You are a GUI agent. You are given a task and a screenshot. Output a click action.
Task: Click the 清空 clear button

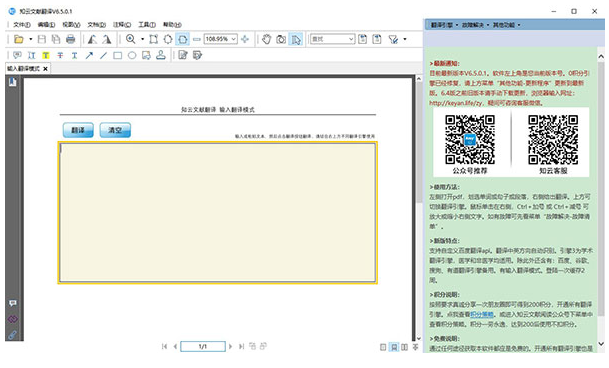[115, 130]
